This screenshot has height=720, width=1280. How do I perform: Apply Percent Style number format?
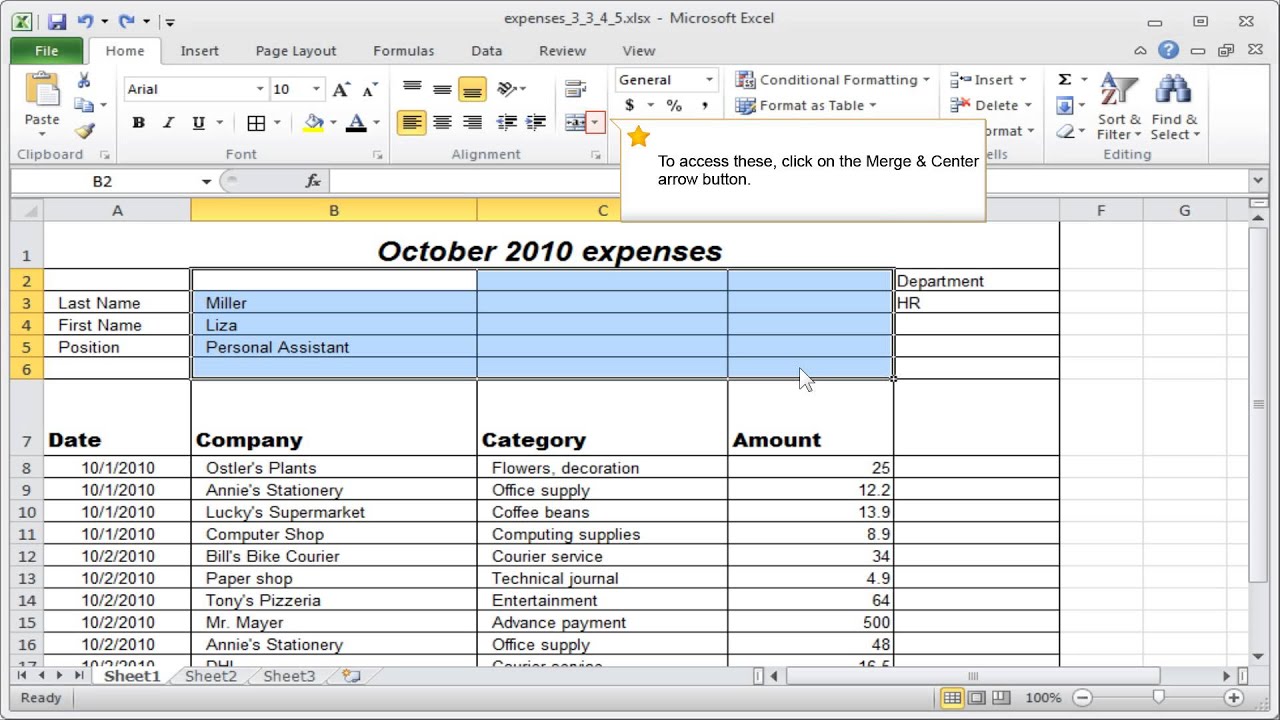(x=674, y=105)
